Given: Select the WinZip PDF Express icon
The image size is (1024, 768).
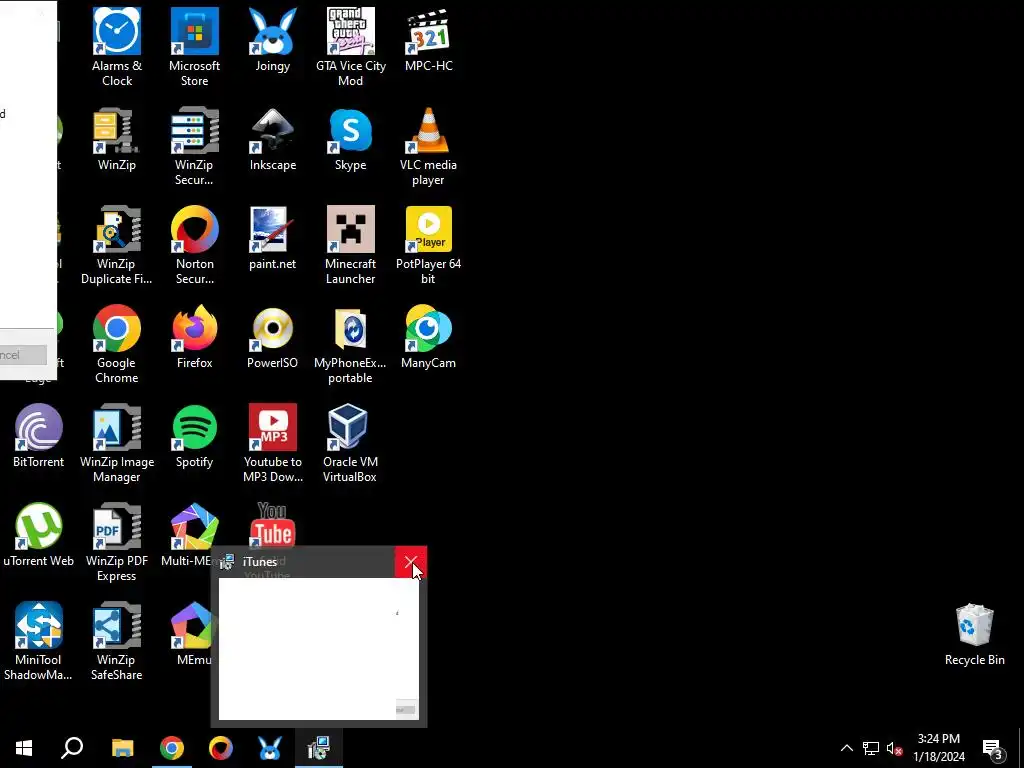Looking at the screenshot, I should coord(117,542).
